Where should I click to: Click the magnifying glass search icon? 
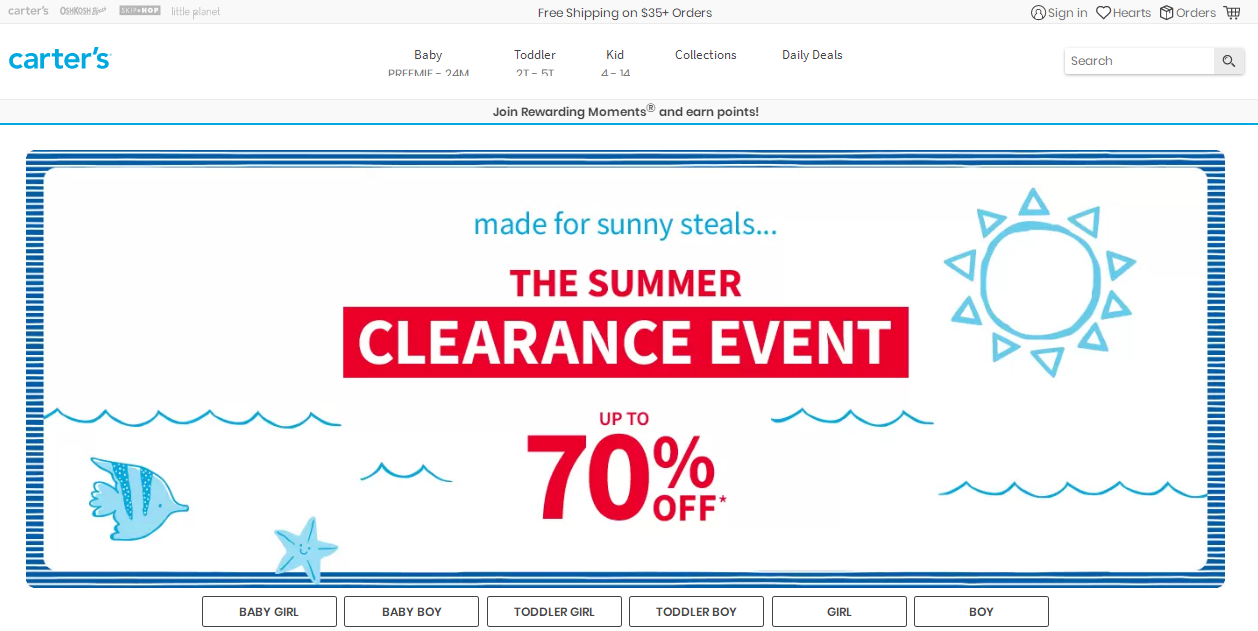tap(1229, 61)
